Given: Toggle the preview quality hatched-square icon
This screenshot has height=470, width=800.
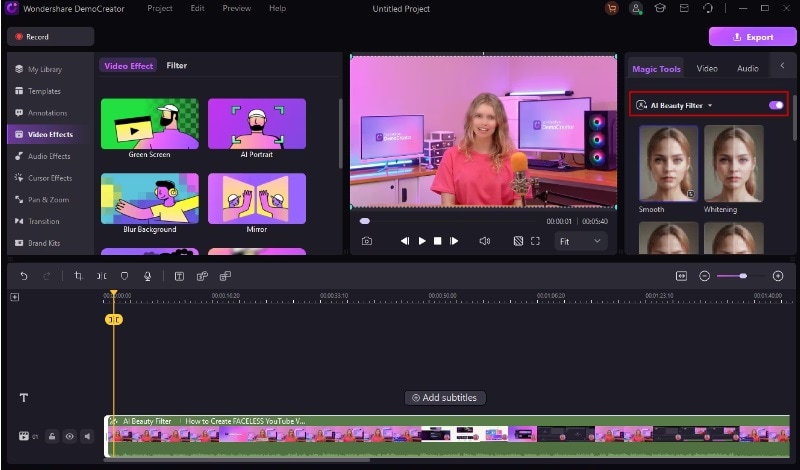Looking at the screenshot, I should click(518, 241).
